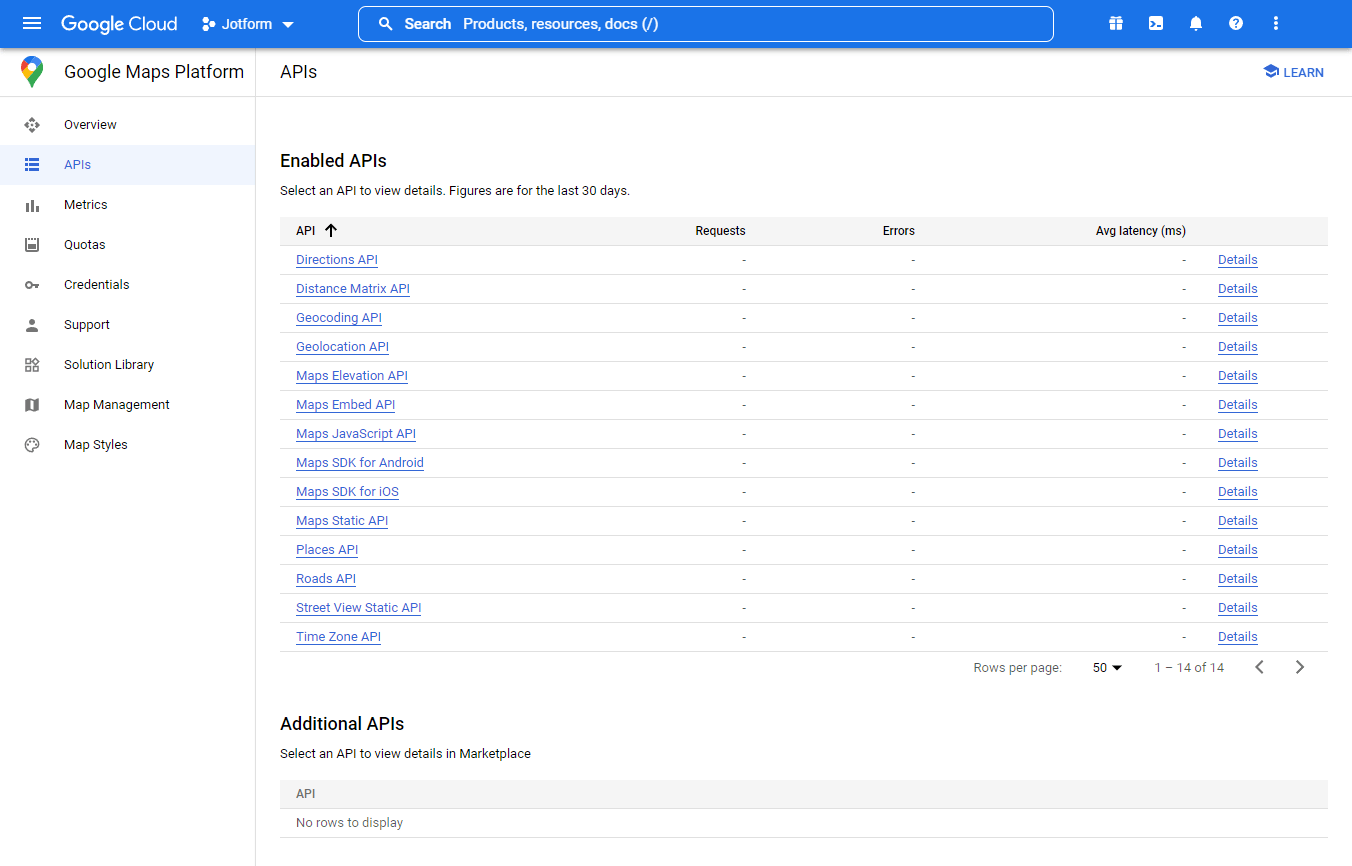Open the Places API link
1352x866 pixels.
(326, 550)
